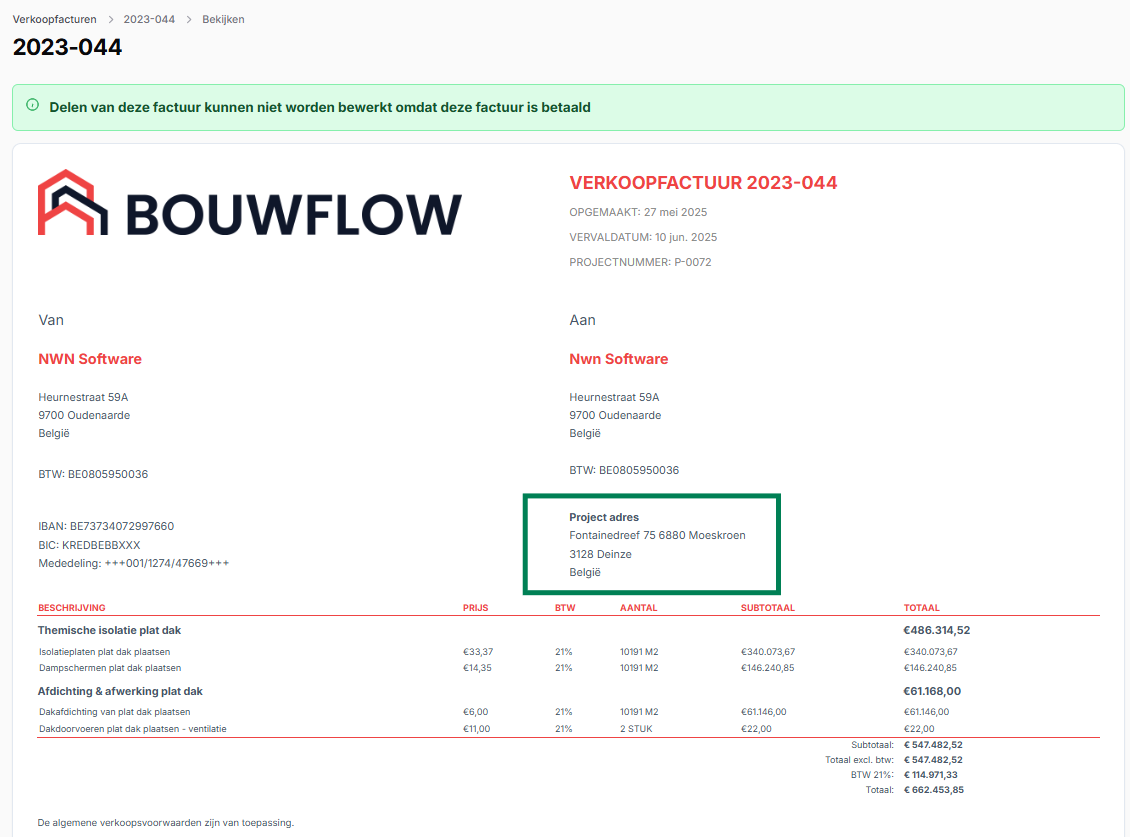Click the IBAN number line
Screen dimensions: 1130x837
coord(106,526)
